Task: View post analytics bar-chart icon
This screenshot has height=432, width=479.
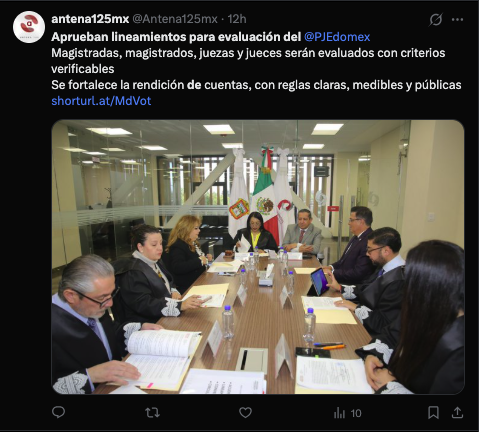Action: (339, 413)
